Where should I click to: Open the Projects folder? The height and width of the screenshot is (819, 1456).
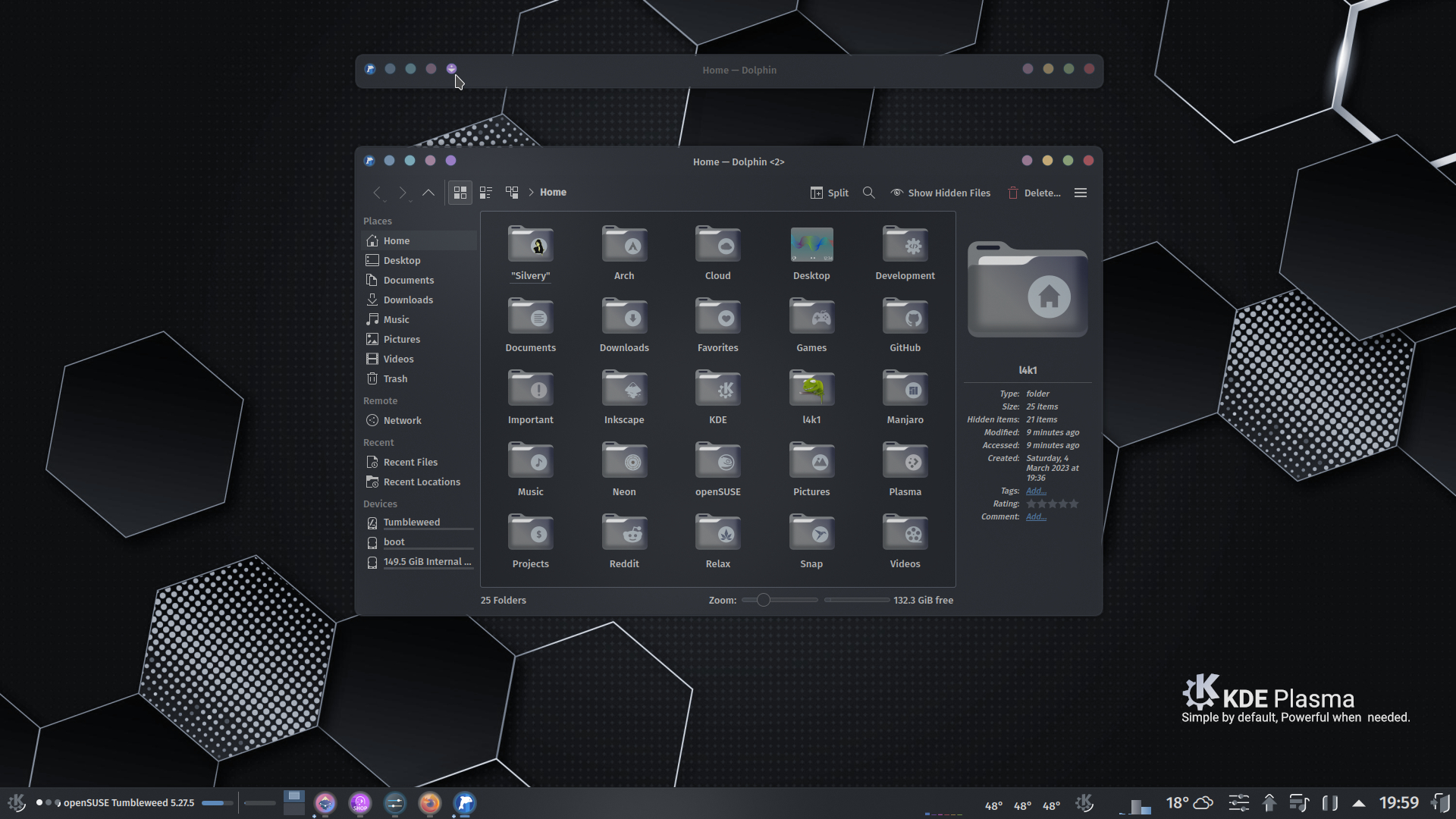click(x=530, y=541)
